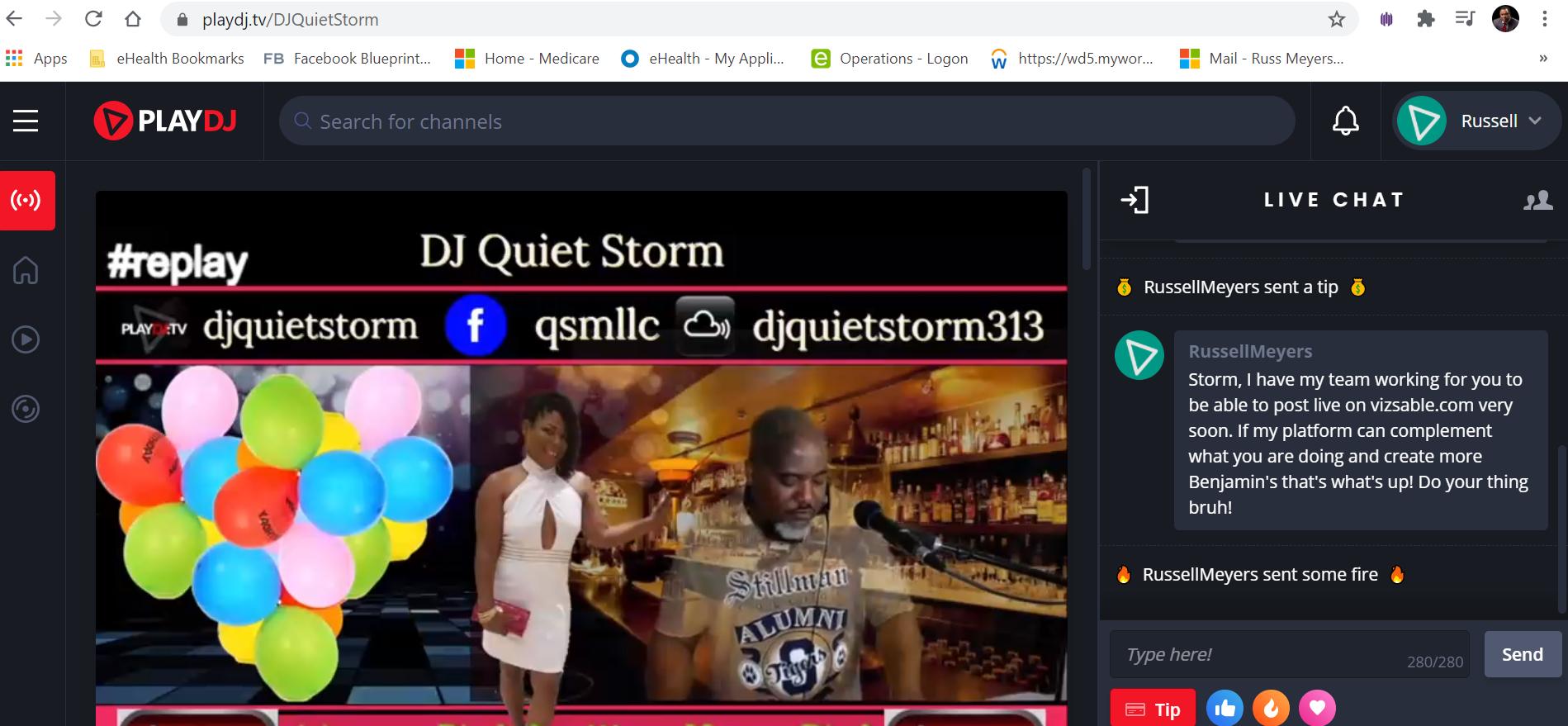Collapse the live chat panel
This screenshot has width=1568, height=726.
pos(1135,200)
